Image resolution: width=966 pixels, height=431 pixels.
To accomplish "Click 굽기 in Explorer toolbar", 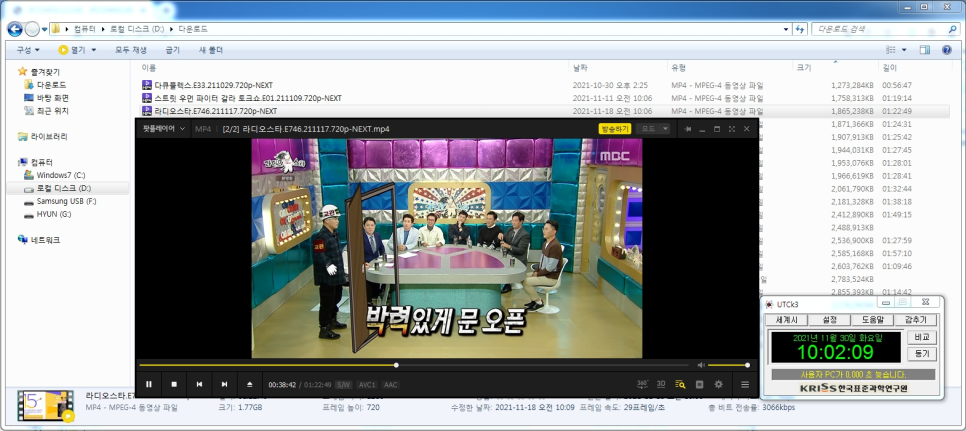I will click(x=172, y=50).
